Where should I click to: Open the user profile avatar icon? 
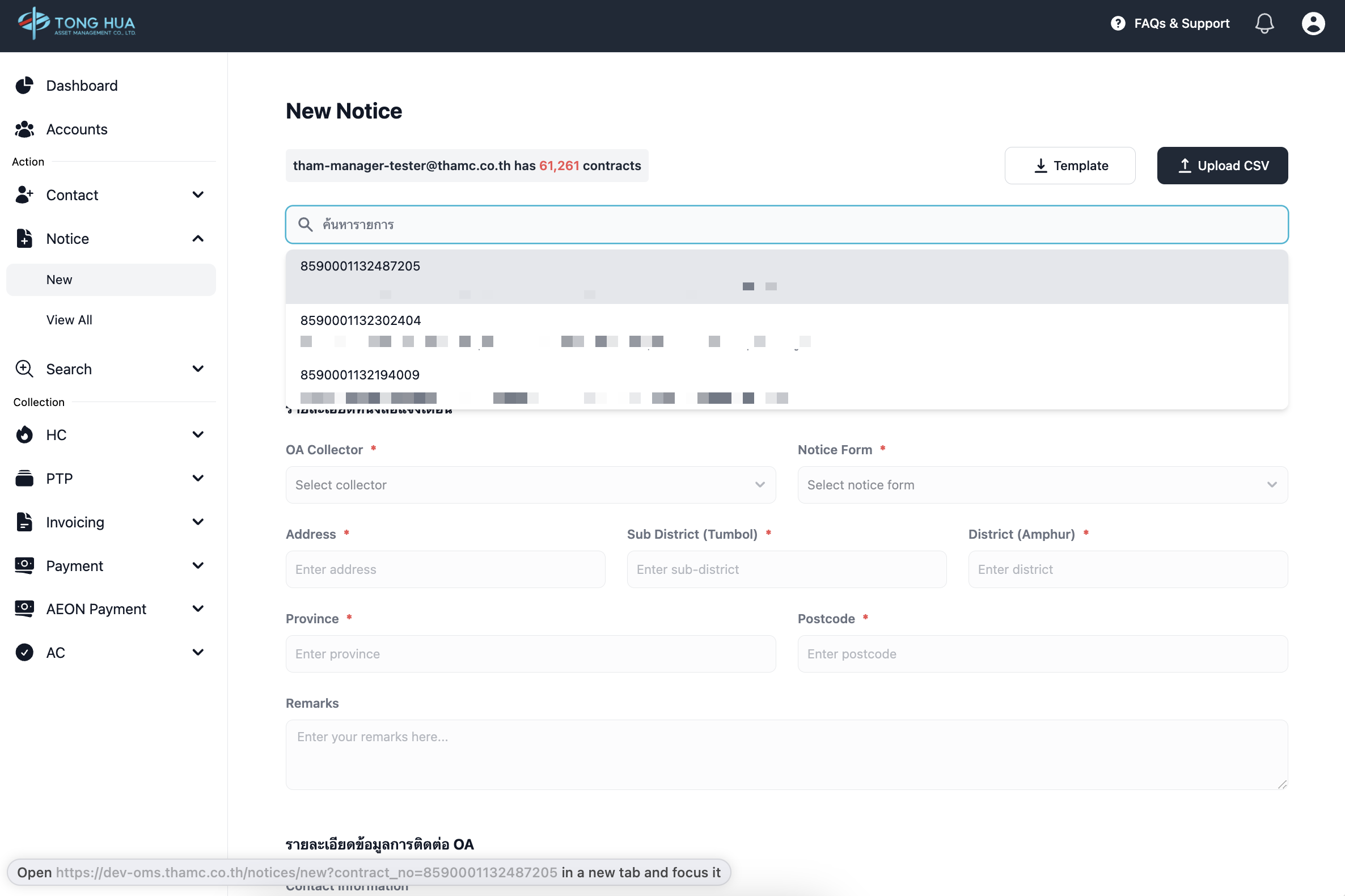tap(1313, 23)
